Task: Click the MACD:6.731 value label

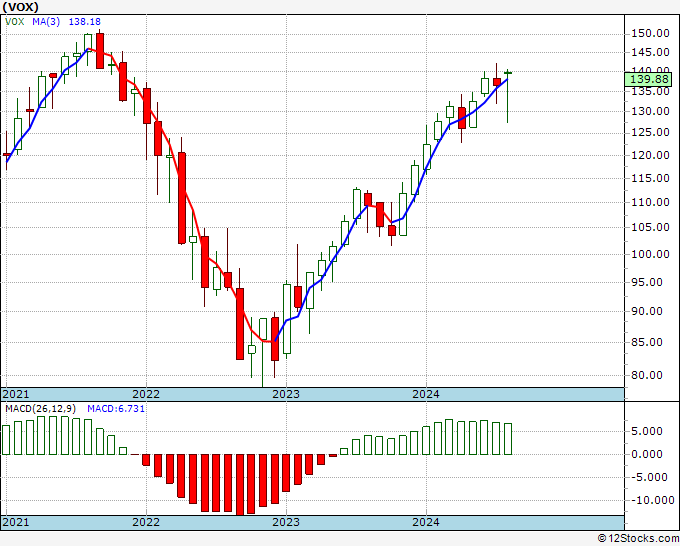Action: [x=116, y=409]
